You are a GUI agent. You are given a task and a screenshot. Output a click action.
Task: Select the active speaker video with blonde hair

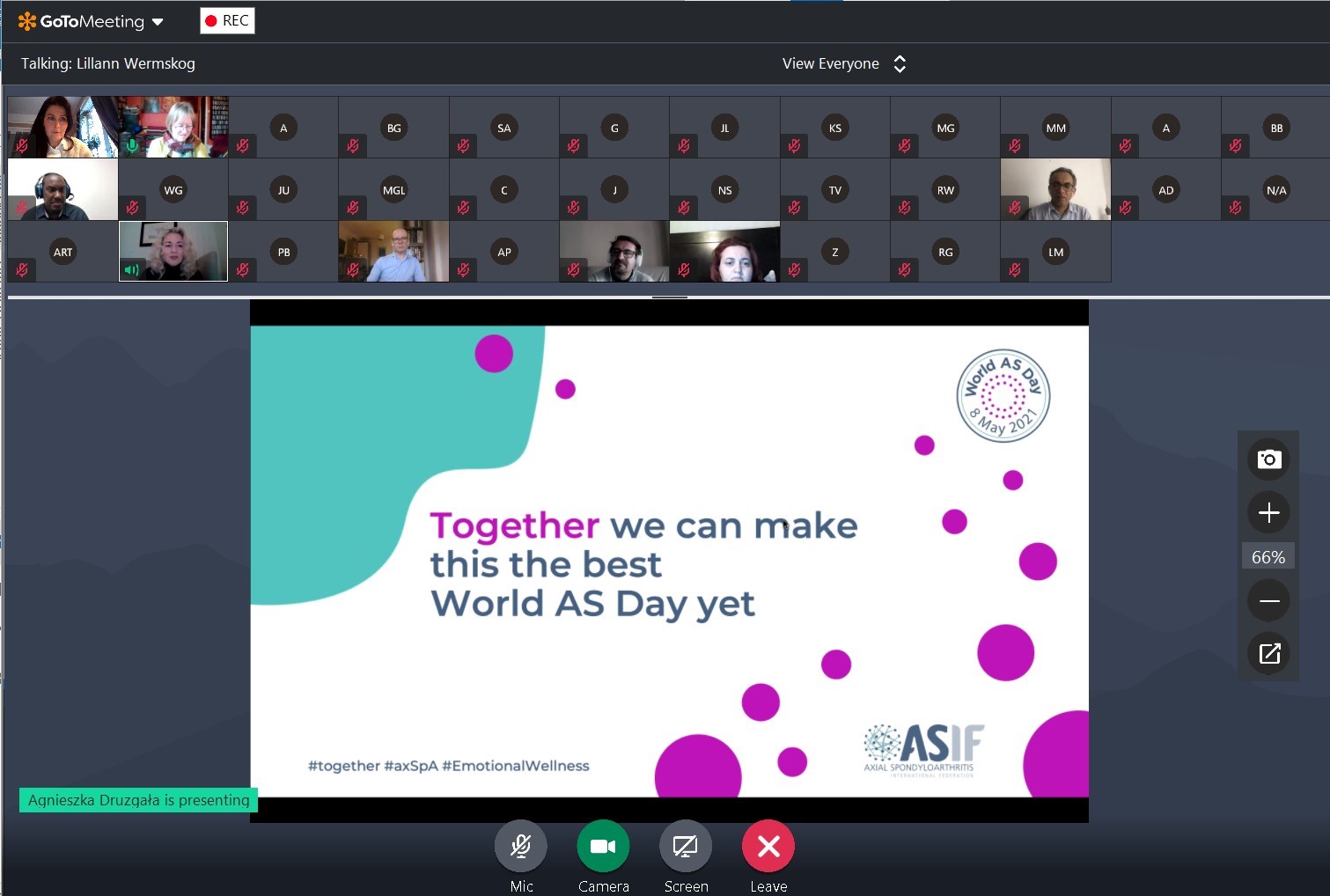173,251
